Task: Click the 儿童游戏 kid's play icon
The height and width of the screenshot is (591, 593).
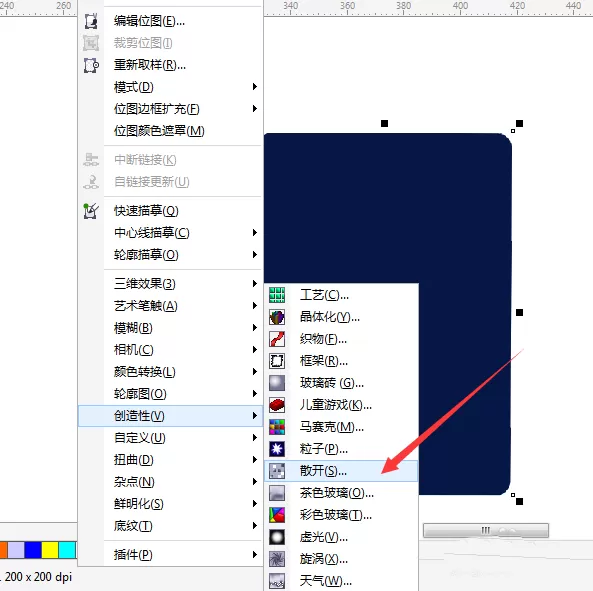Action: point(277,405)
